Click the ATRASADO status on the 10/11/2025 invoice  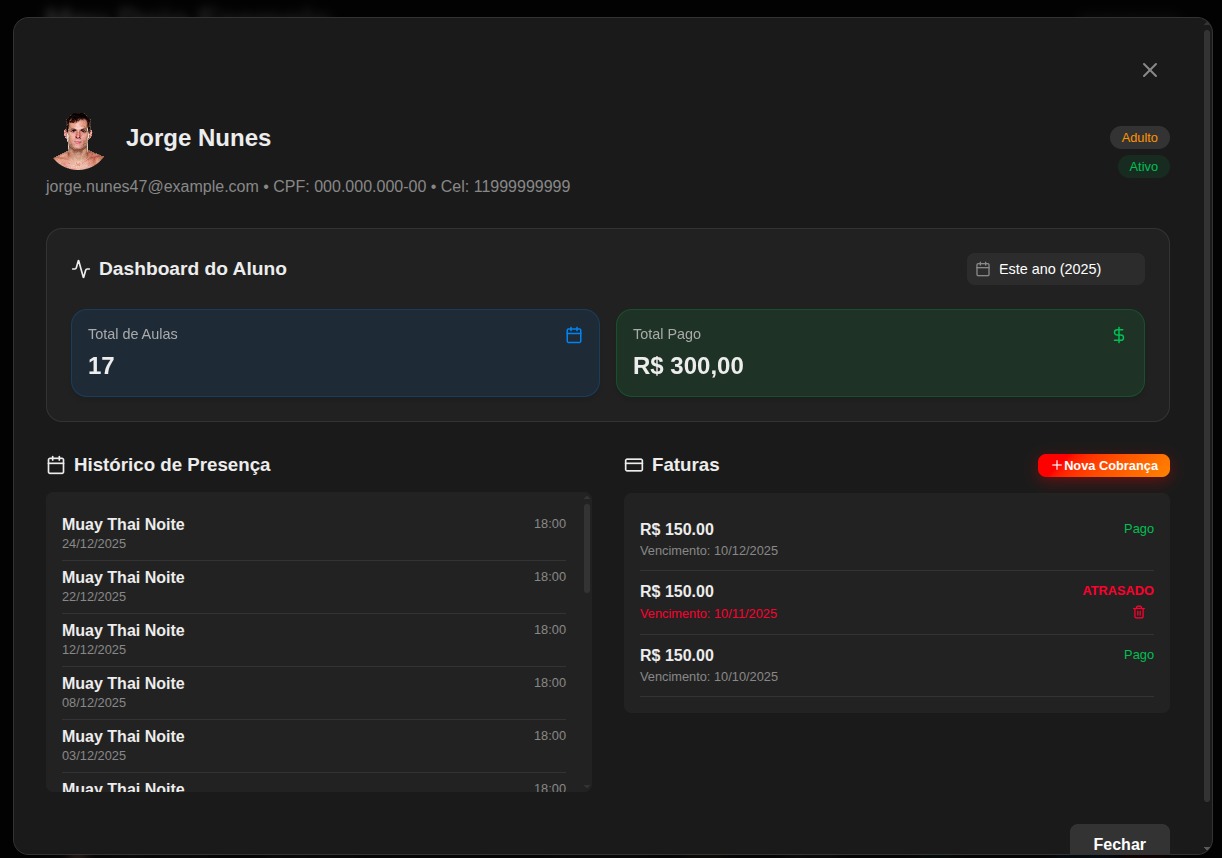[1117, 591]
